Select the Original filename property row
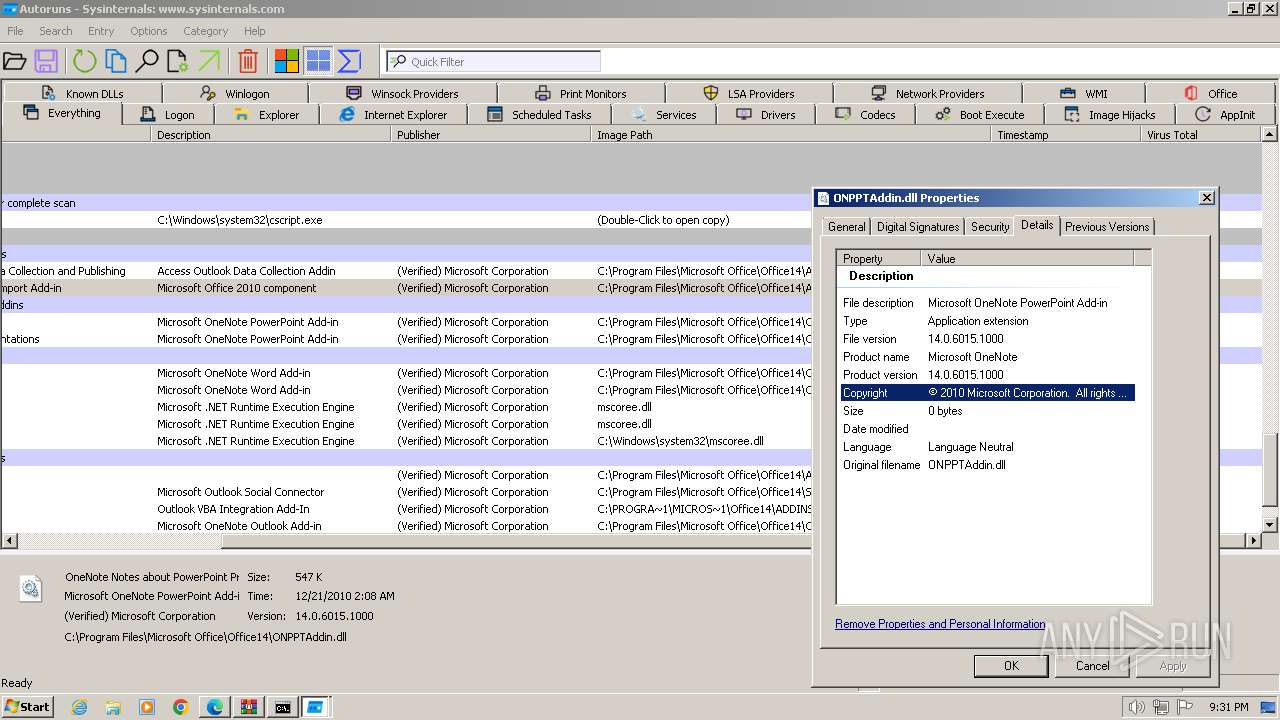Viewport: 1280px width, 720px height. pos(987,465)
